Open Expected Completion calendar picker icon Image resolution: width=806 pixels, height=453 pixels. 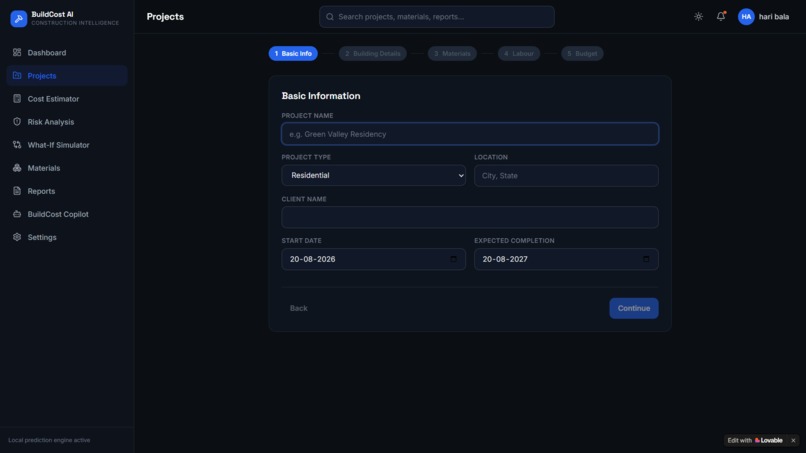coord(646,259)
